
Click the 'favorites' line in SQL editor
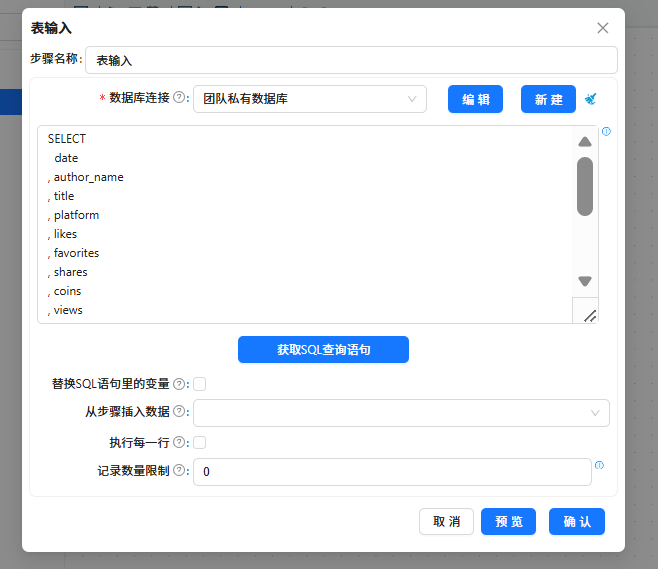(x=73, y=253)
